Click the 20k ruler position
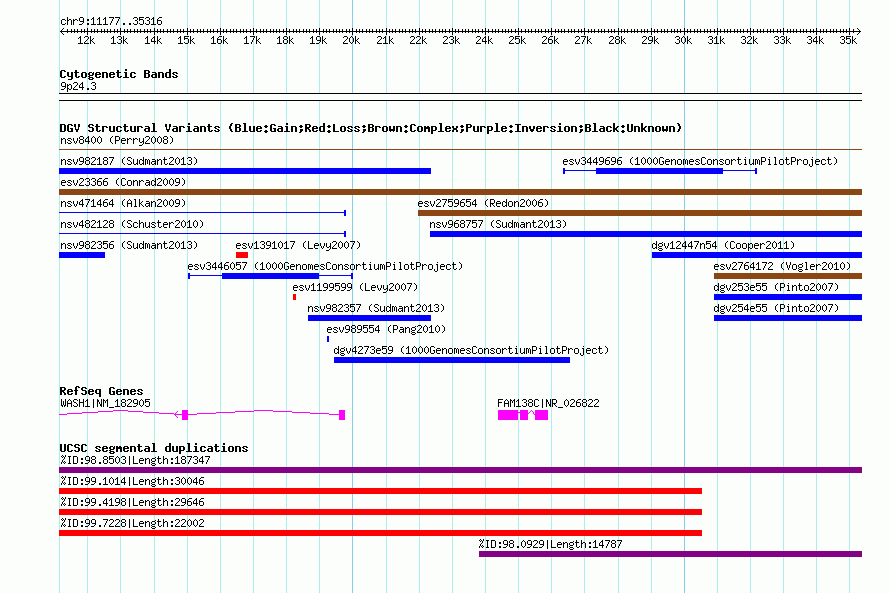This screenshot has width=890, height=593. click(x=351, y=40)
